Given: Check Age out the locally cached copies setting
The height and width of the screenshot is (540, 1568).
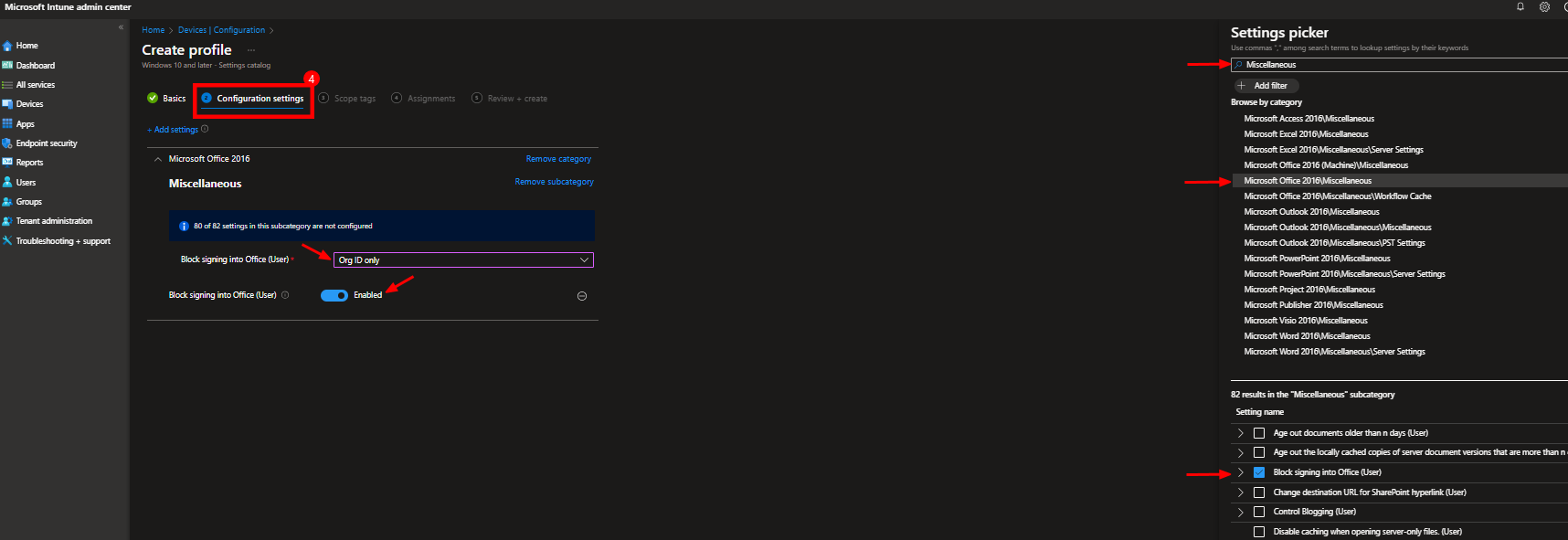Looking at the screenshot, I should (x=1259, y=452).
